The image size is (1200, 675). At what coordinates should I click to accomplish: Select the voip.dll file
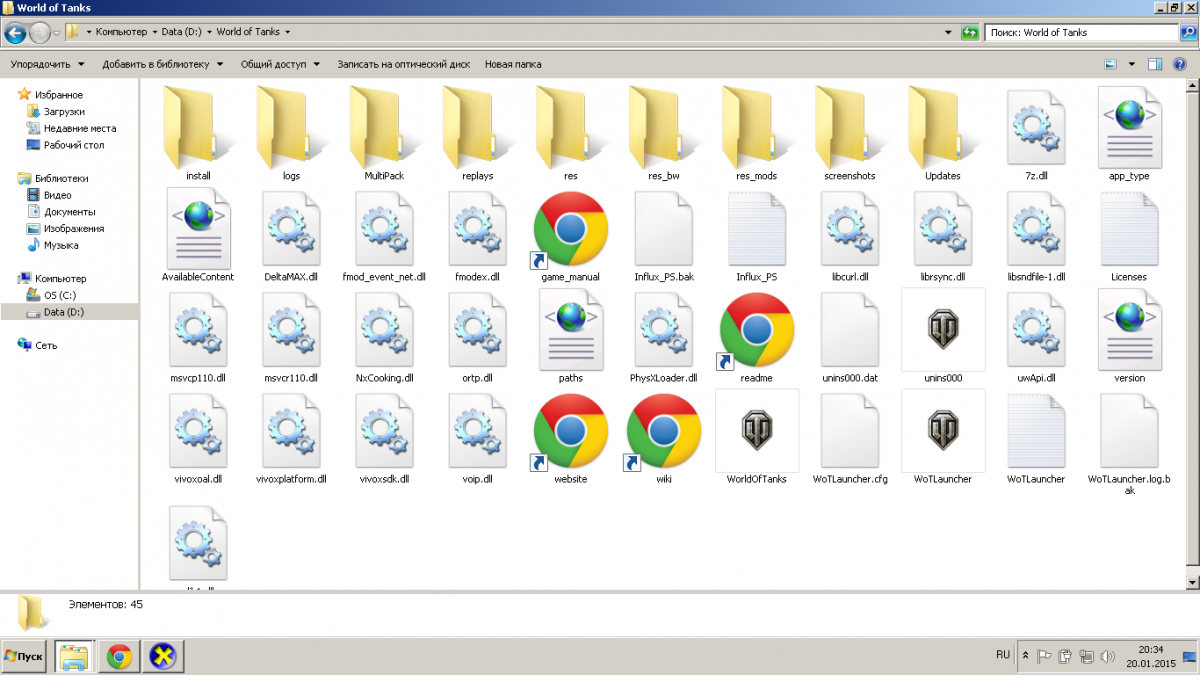tap(477, 431)
